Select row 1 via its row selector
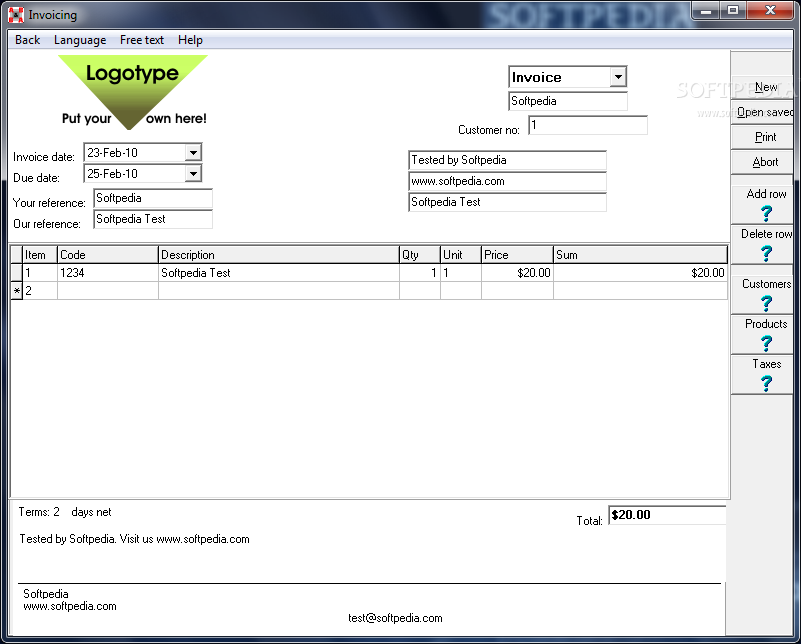801x644 pixels. coord(16,273)
